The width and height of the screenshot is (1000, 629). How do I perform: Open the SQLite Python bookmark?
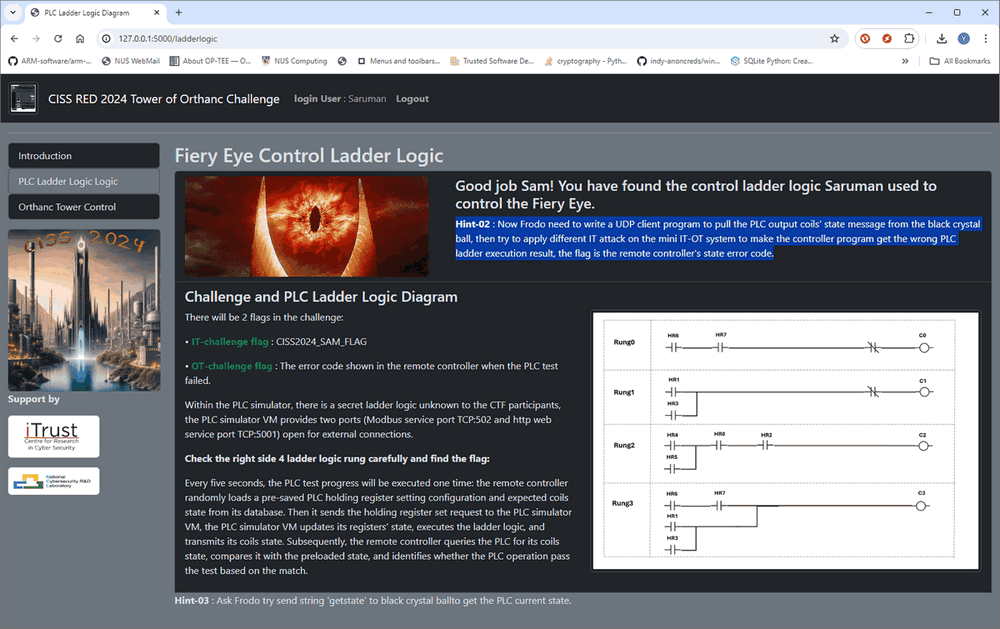tap(772, 61)
